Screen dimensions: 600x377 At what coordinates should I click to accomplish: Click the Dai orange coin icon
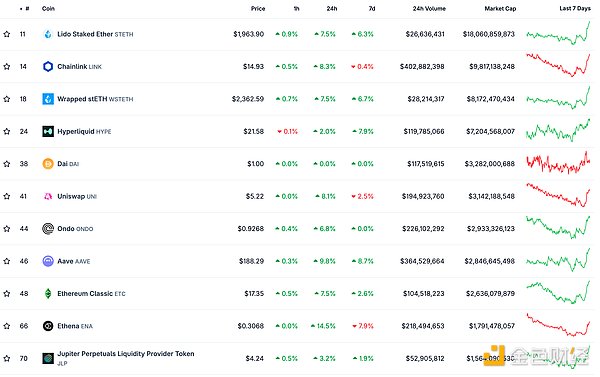pos(48,164)
